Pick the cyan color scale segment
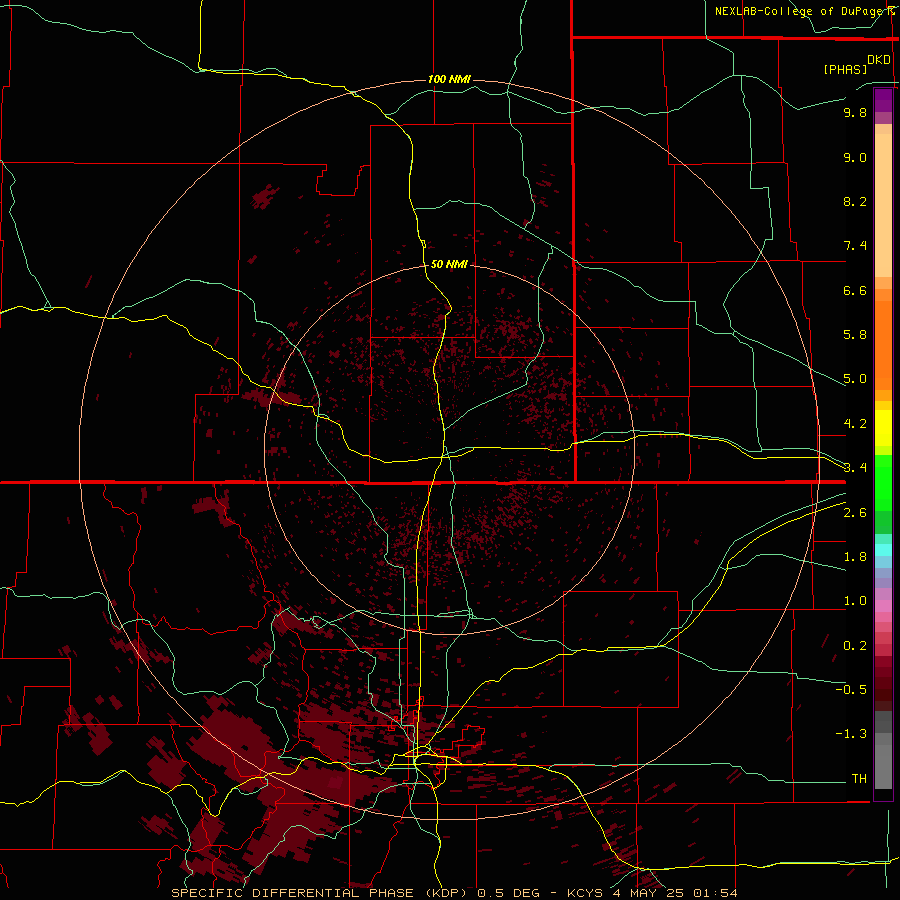Viewport: 900px width, 900px height. (x=883, y=550)
